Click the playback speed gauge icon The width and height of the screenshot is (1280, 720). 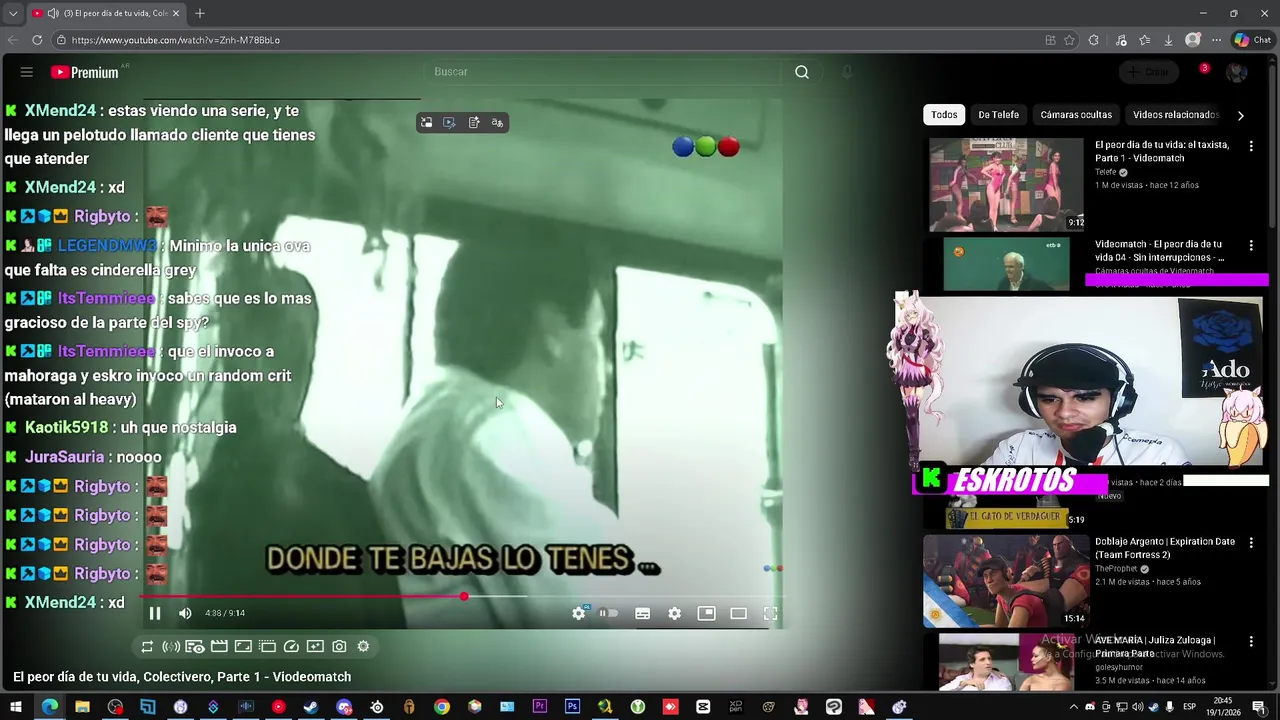[291, 647]
